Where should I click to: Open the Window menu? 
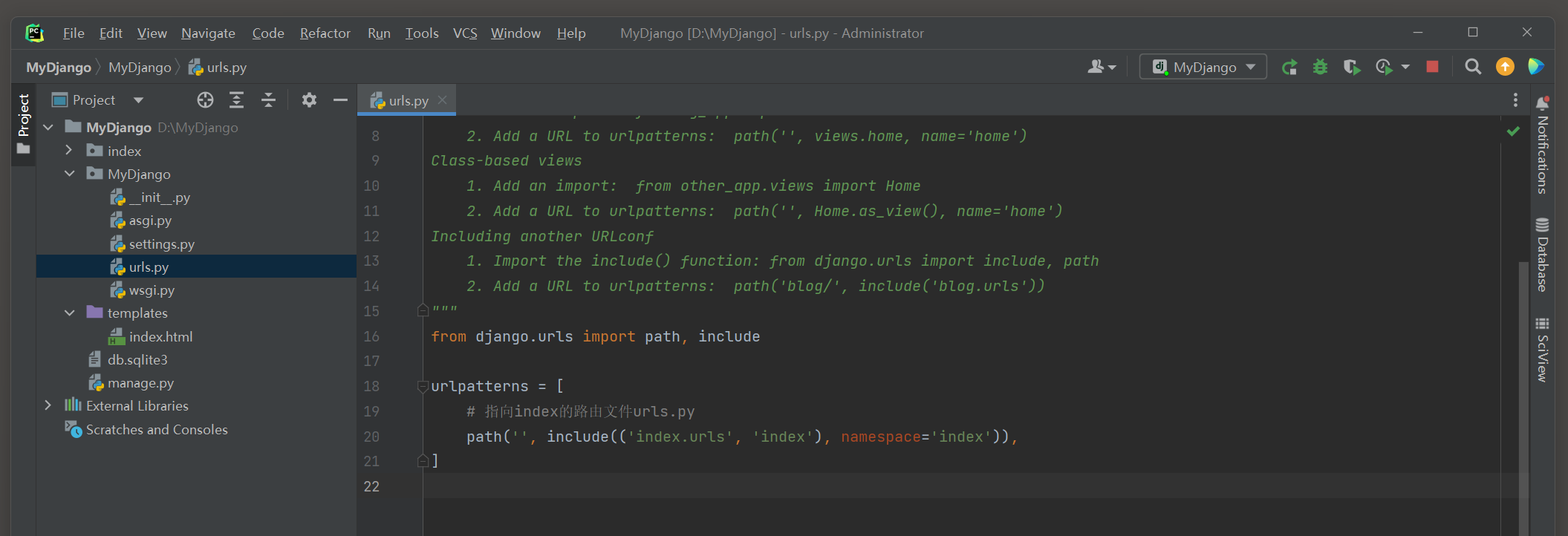pyautogui.click(x=515, y=33)
